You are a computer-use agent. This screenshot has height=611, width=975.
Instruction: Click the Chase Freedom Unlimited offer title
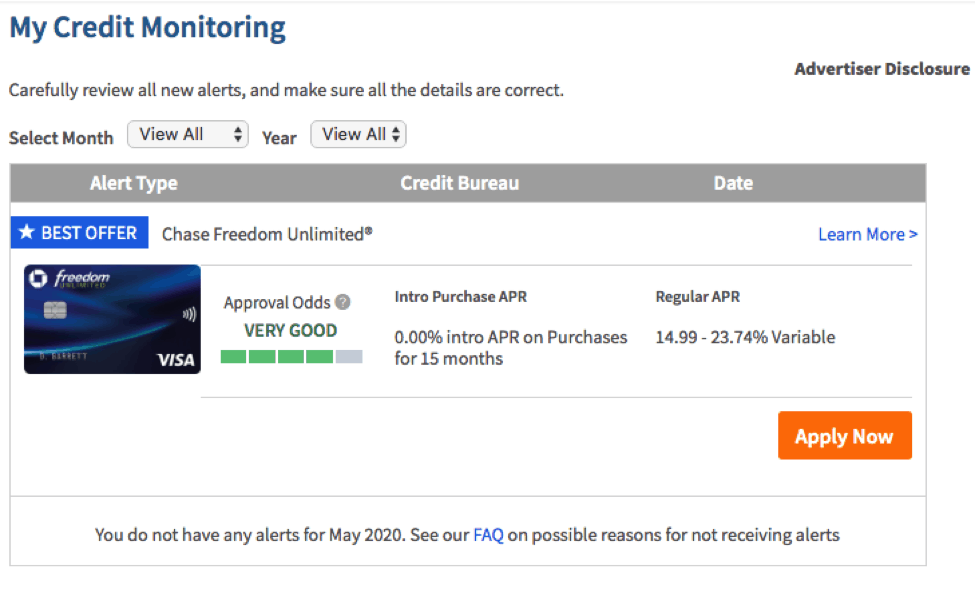pos(267,234)
